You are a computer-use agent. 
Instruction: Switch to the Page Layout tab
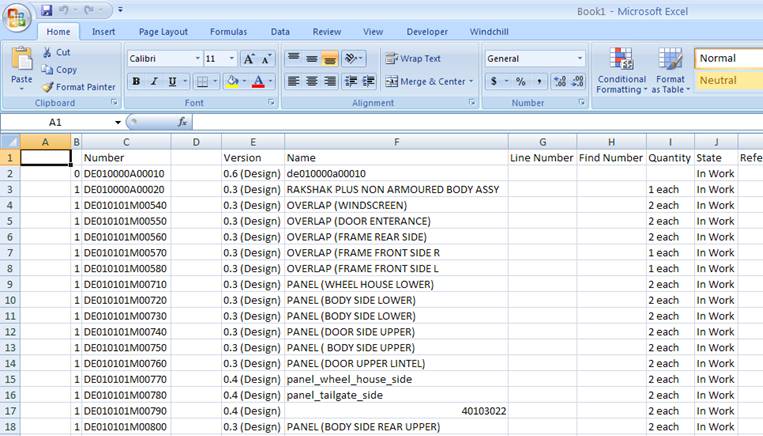[163, 32]
